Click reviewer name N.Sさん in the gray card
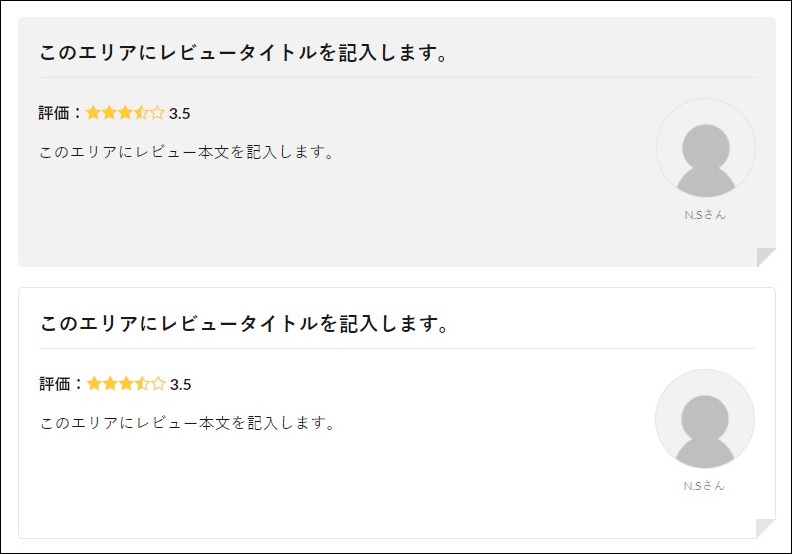The height and width of the screenshot is (554, 792). (705, 215)
